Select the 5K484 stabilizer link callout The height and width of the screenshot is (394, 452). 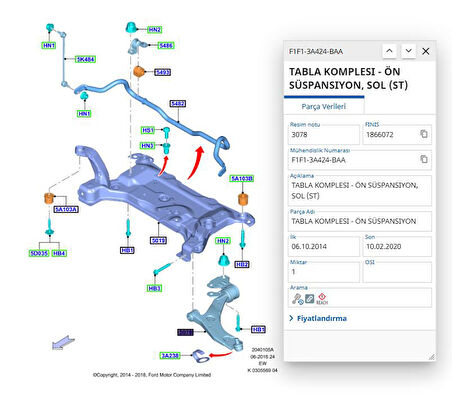85,59
